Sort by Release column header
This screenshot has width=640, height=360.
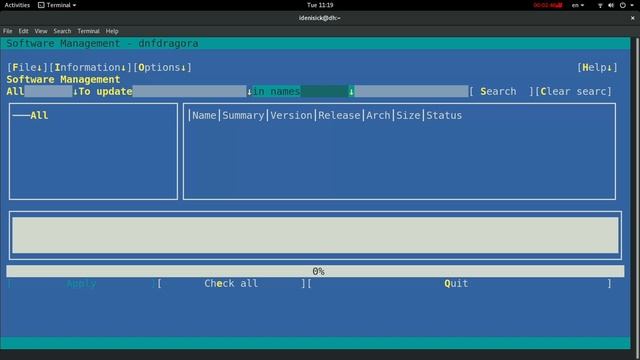pos(339,116)
